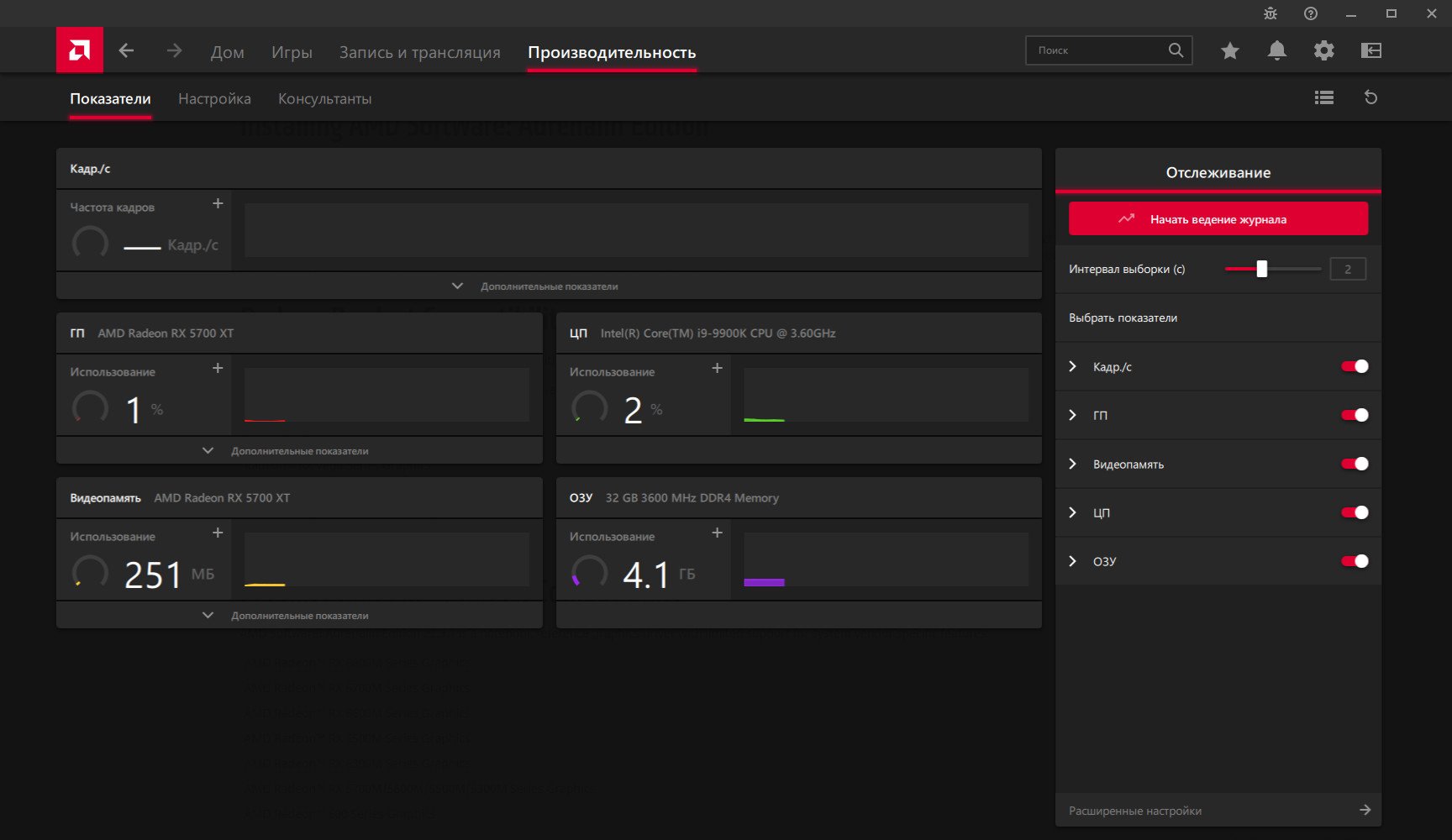Screen dimensions: 1452x840
Task: Expand Кадр./с in tracking list
Action: tap(1073, 366)
